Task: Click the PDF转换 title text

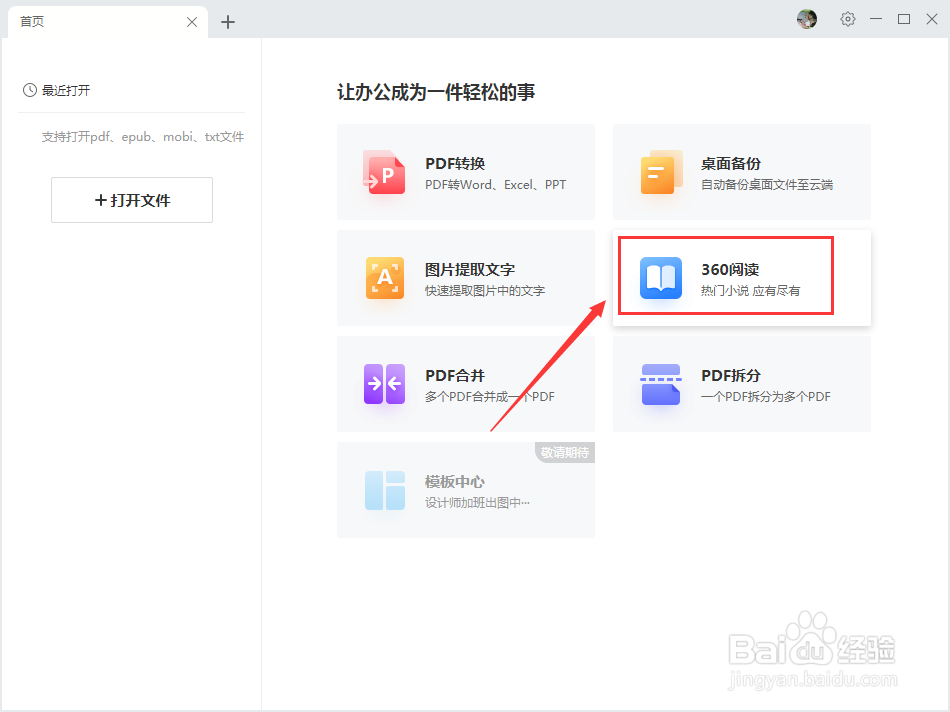Action: (x=455, y=164)
